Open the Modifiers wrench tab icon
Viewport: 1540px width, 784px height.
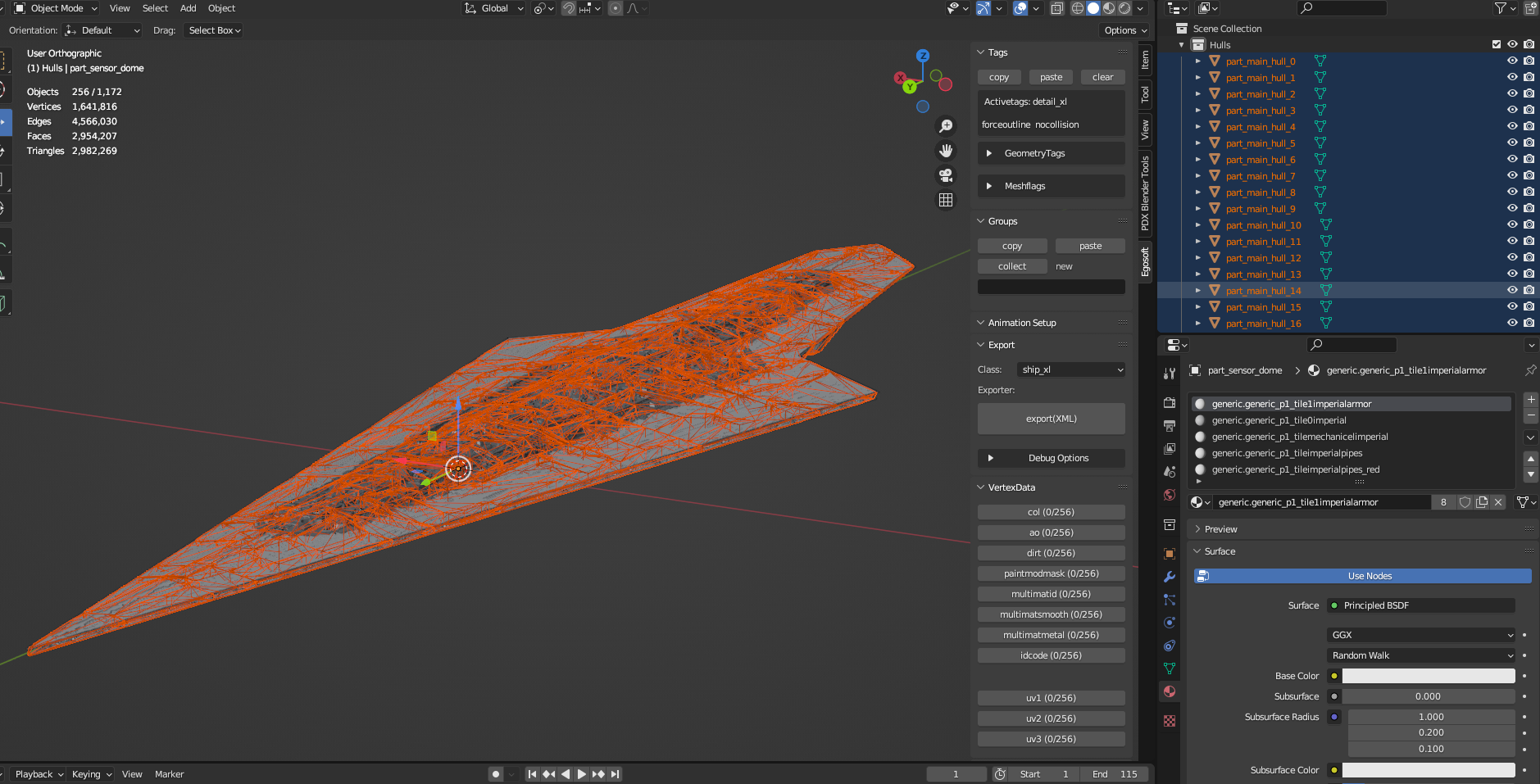pos(1170,577)
